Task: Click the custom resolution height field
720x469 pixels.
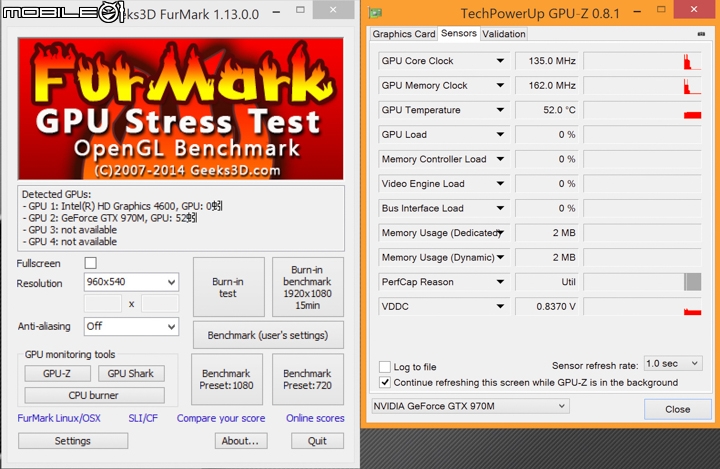Action: point(160,304)
